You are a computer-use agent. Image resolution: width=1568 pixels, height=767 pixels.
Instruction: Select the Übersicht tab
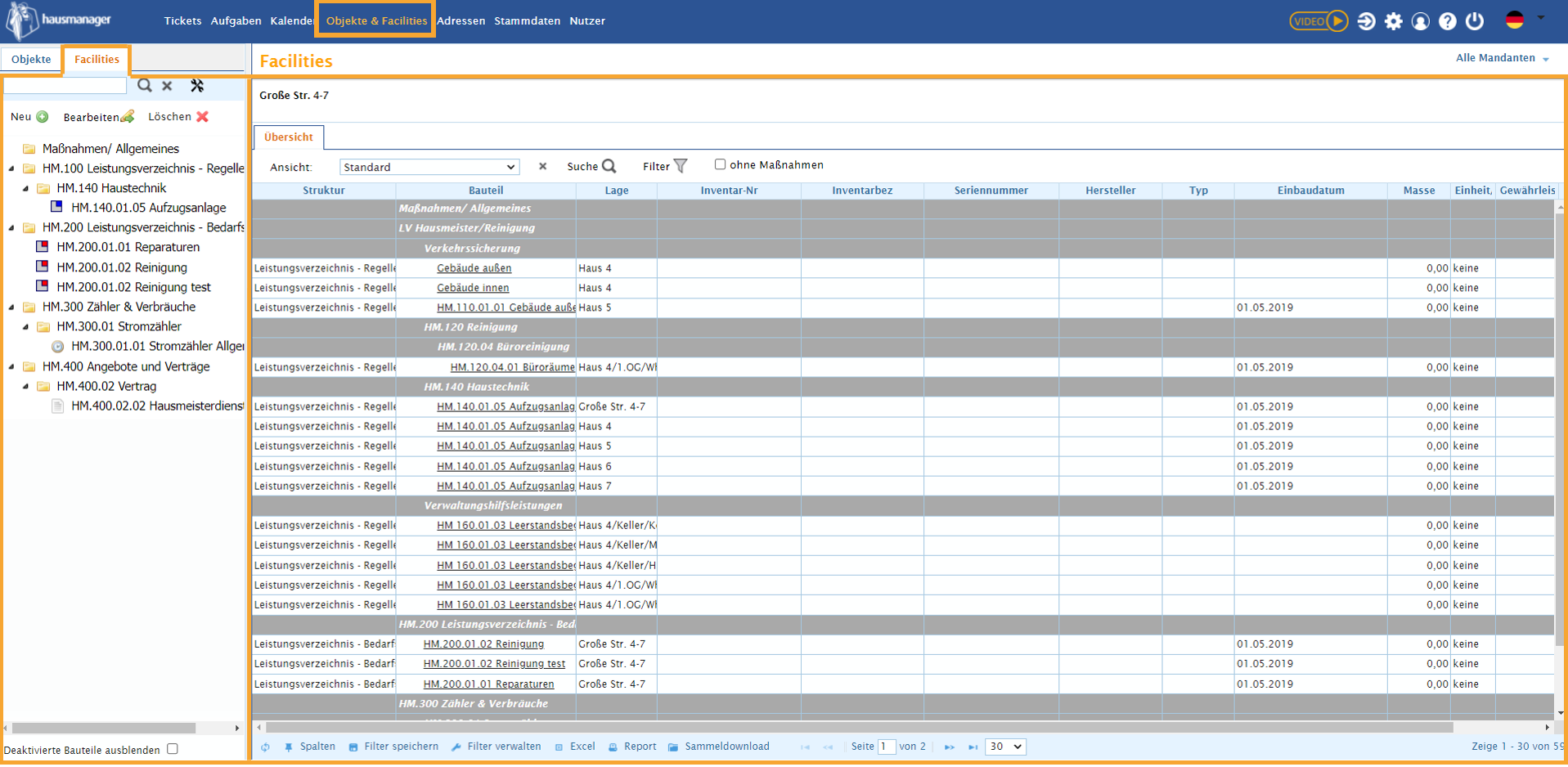coord(289,137)
